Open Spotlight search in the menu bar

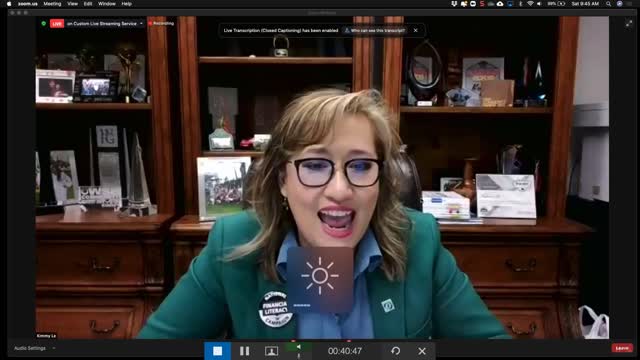[609, 4]
